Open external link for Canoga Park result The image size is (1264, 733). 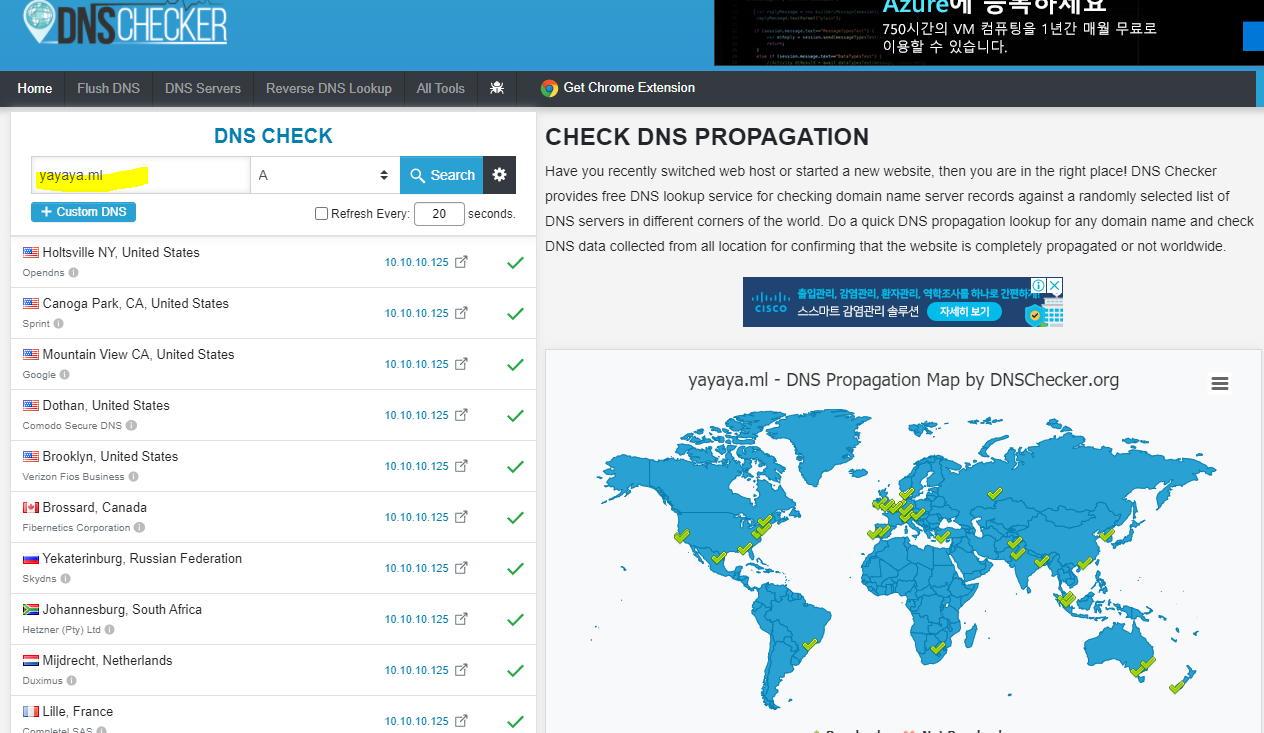pyautogui.click(x=461, y=313)
